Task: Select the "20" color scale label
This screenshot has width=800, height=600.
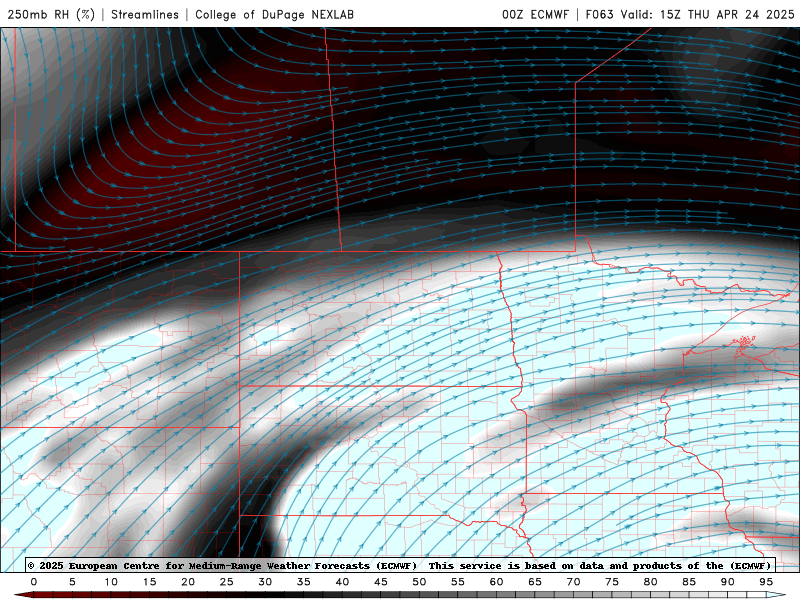Action: (x=188, y=582)
